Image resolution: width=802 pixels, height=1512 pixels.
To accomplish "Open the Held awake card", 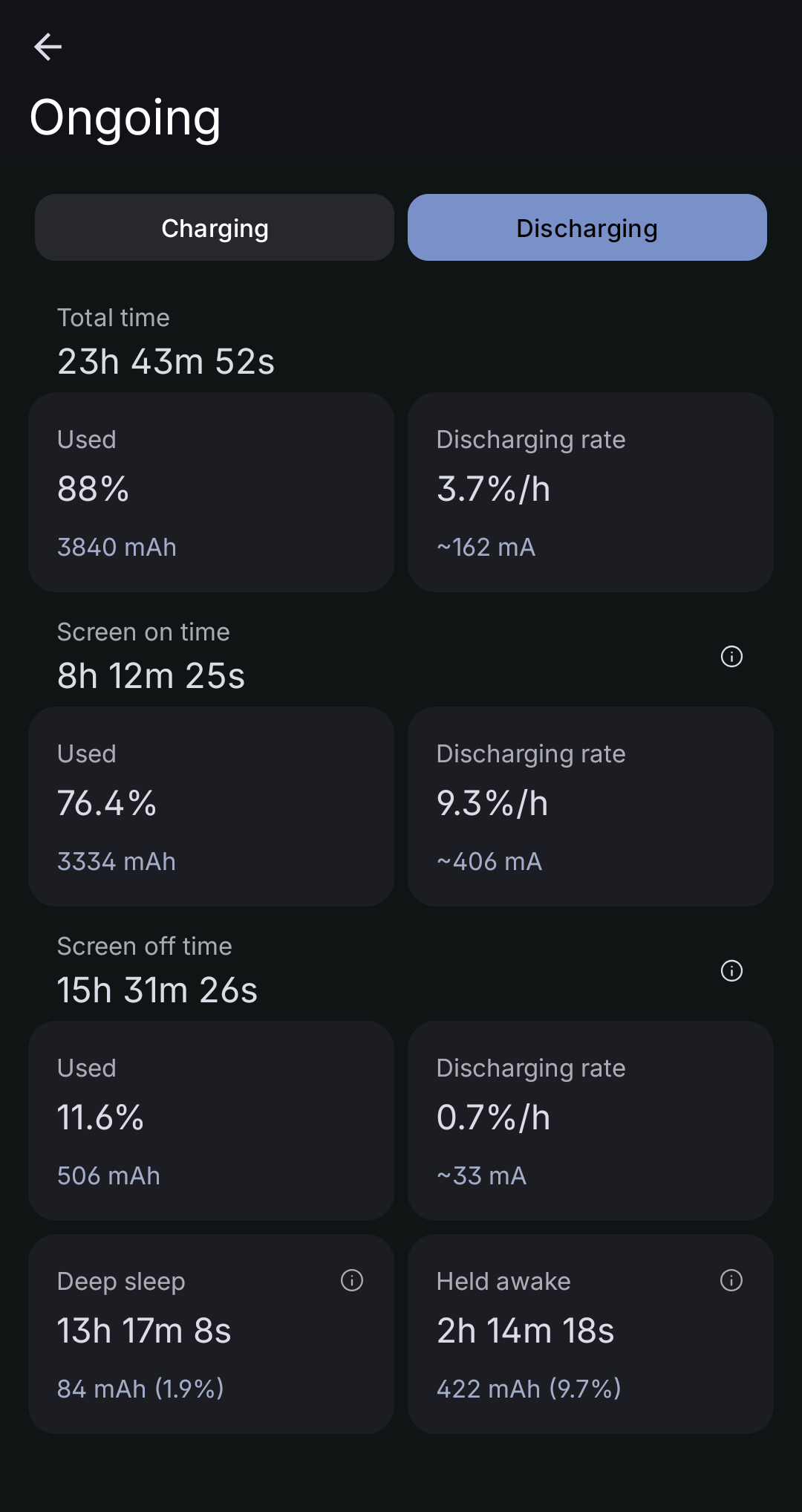I will click(x=590, y=1334).
